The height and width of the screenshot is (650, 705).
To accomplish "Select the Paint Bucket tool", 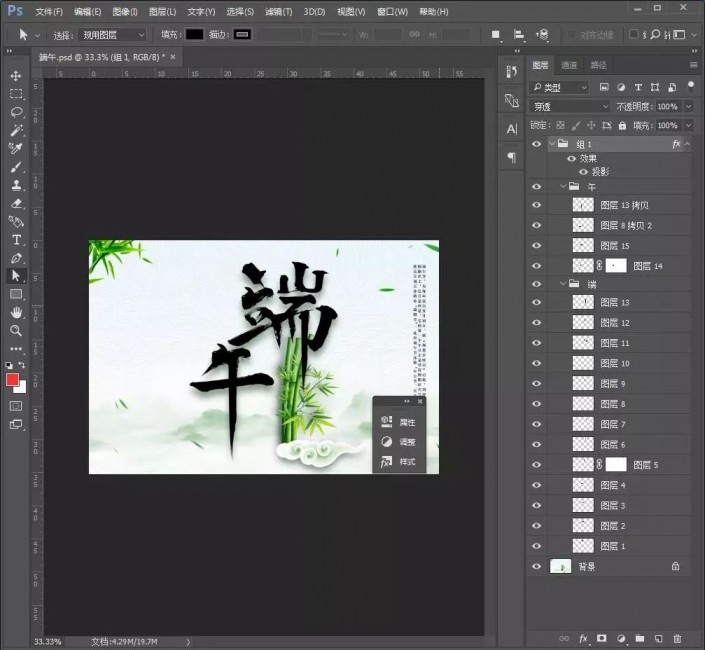I will point(16,221).
